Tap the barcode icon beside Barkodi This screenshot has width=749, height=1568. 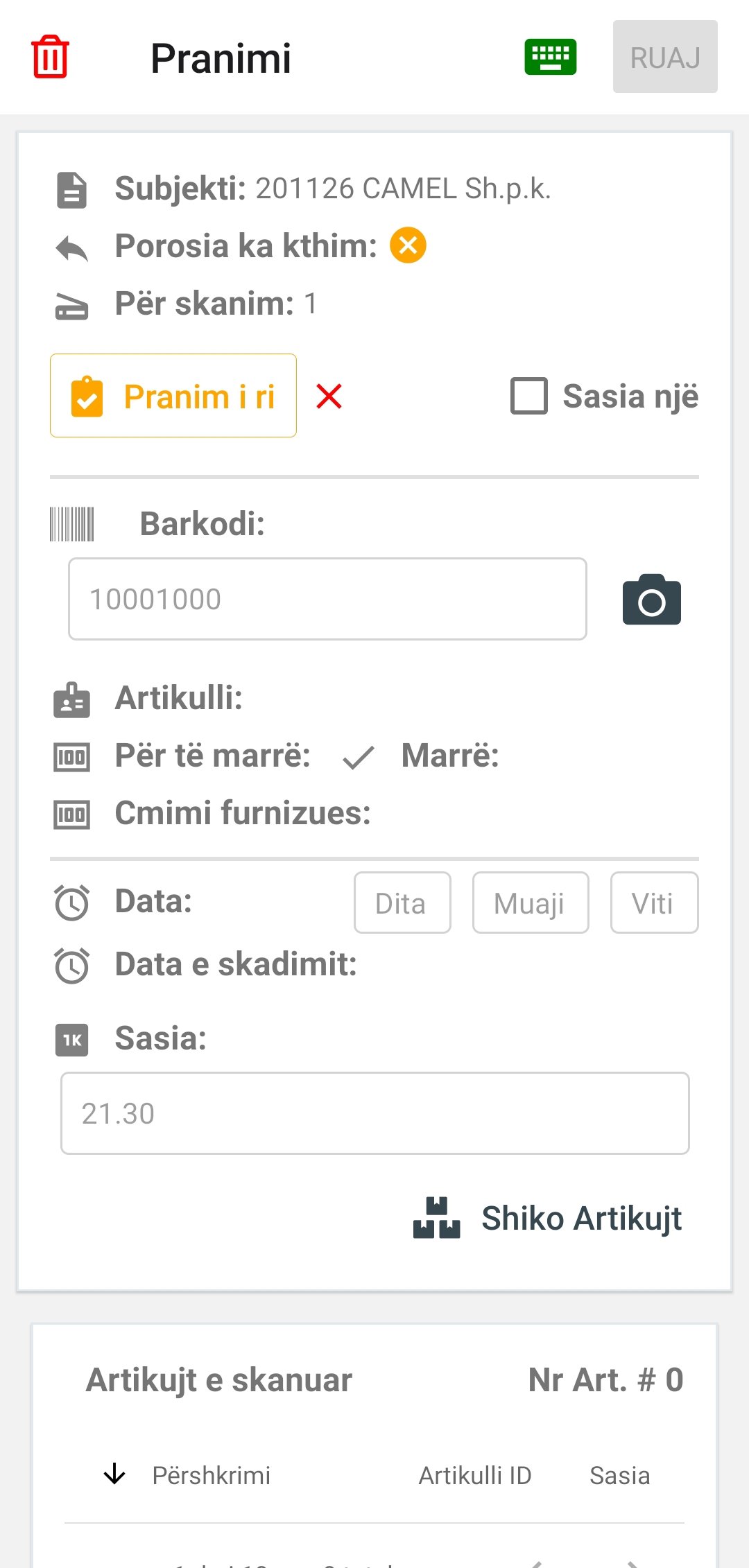click(71, 524)
